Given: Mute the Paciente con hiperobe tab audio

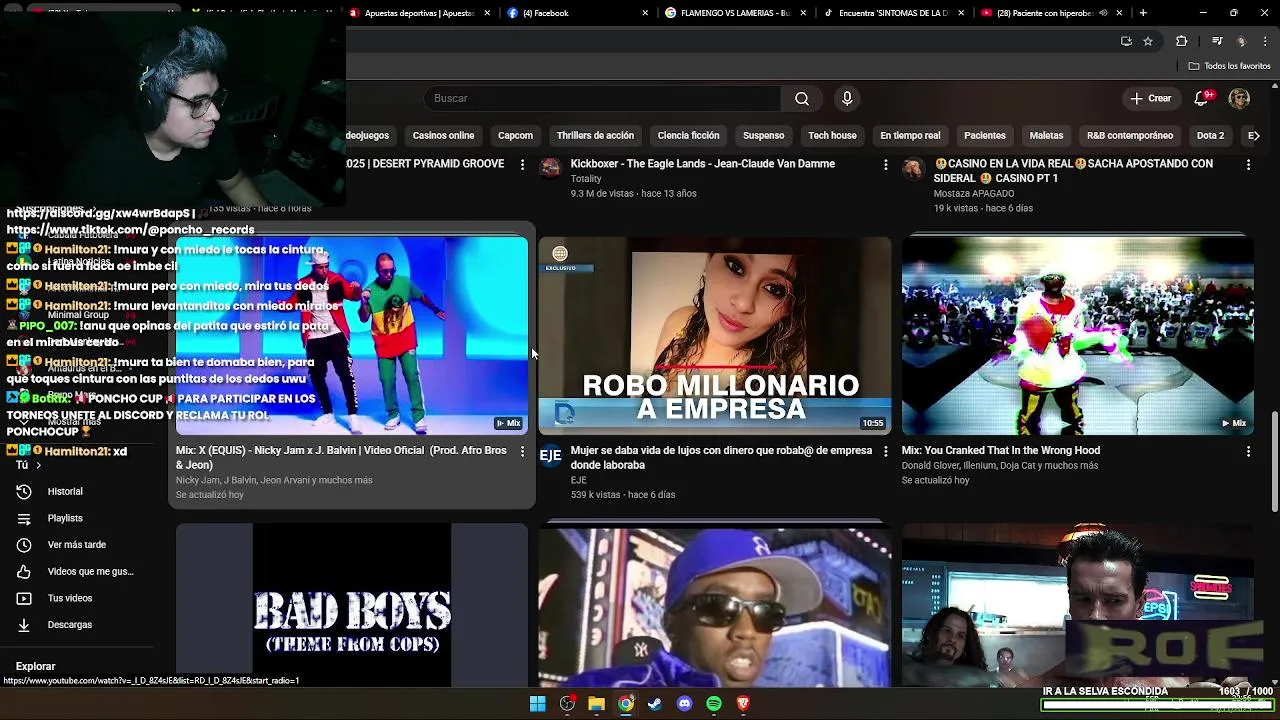Looking at the screenshot, I should pos(1104,13).
